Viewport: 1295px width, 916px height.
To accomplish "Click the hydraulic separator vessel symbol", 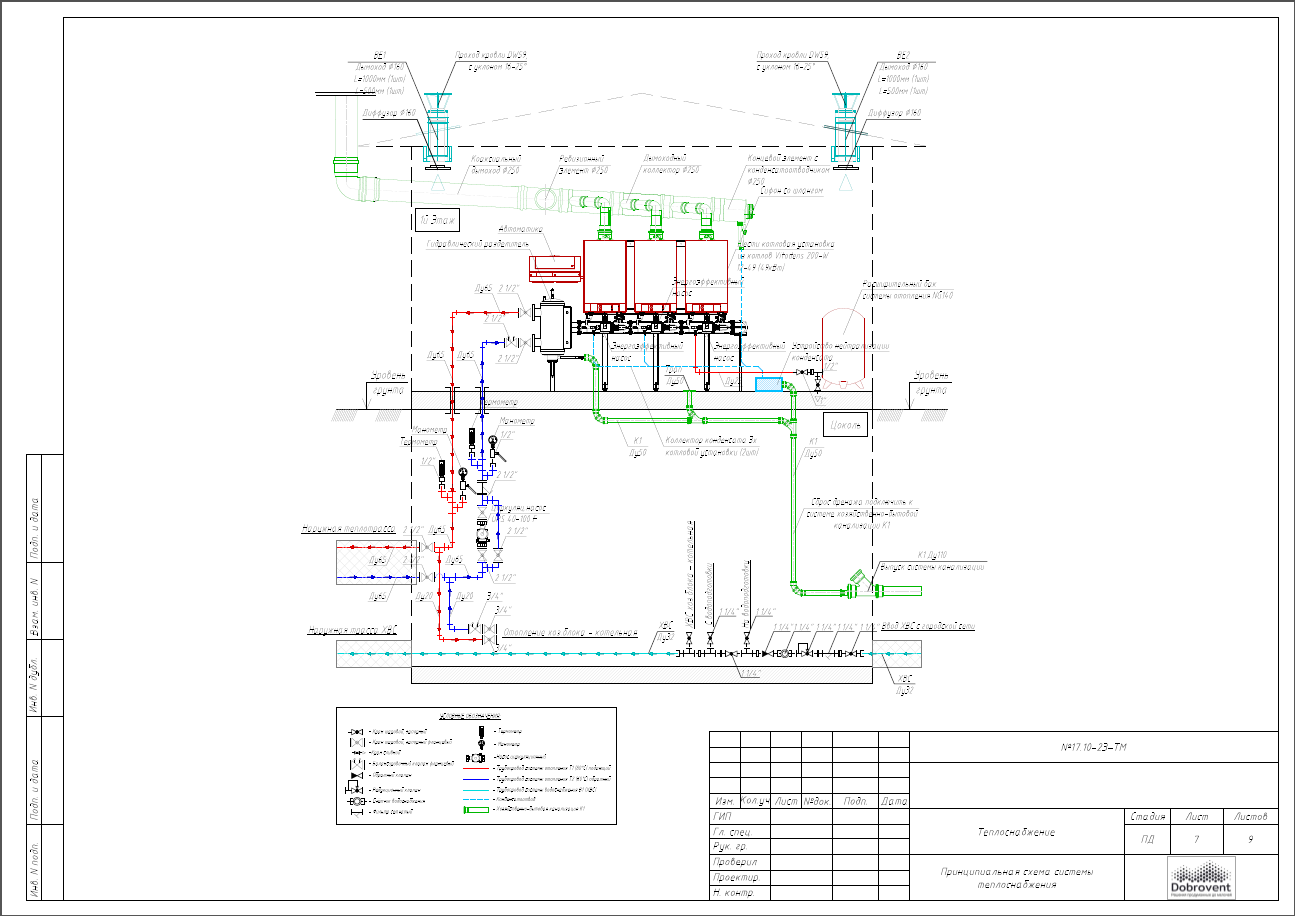I will [551, 325].
